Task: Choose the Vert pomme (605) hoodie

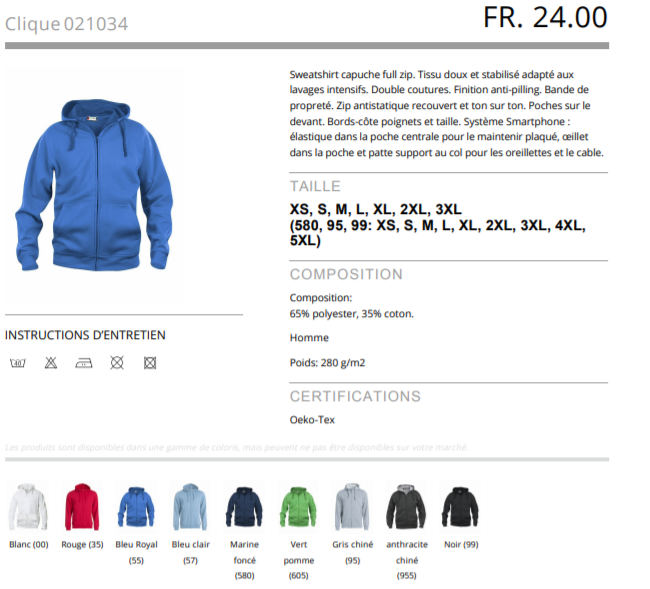Action: pos(298,507)
